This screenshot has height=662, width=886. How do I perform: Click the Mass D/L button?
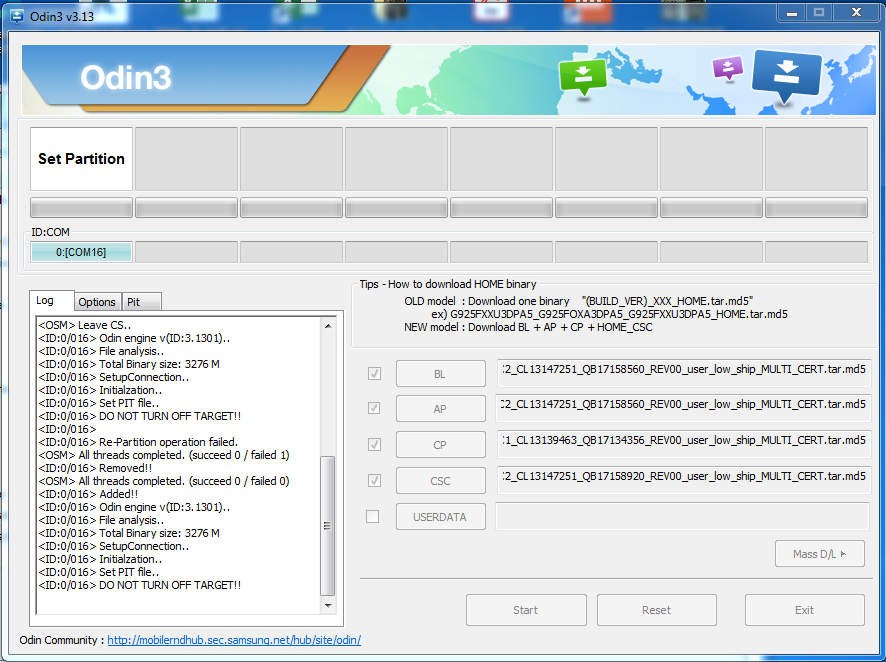(820, 554)
